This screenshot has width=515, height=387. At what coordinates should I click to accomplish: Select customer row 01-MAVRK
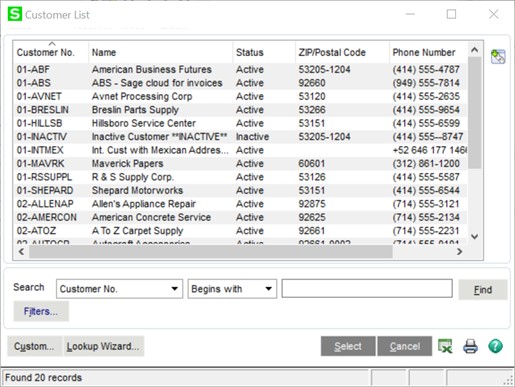(240, 163)
